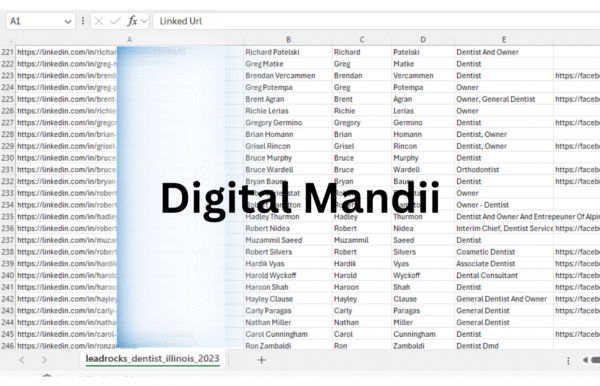Click cell Harold Wyckoff
The image size is (600, 386).
click(288, 275)
